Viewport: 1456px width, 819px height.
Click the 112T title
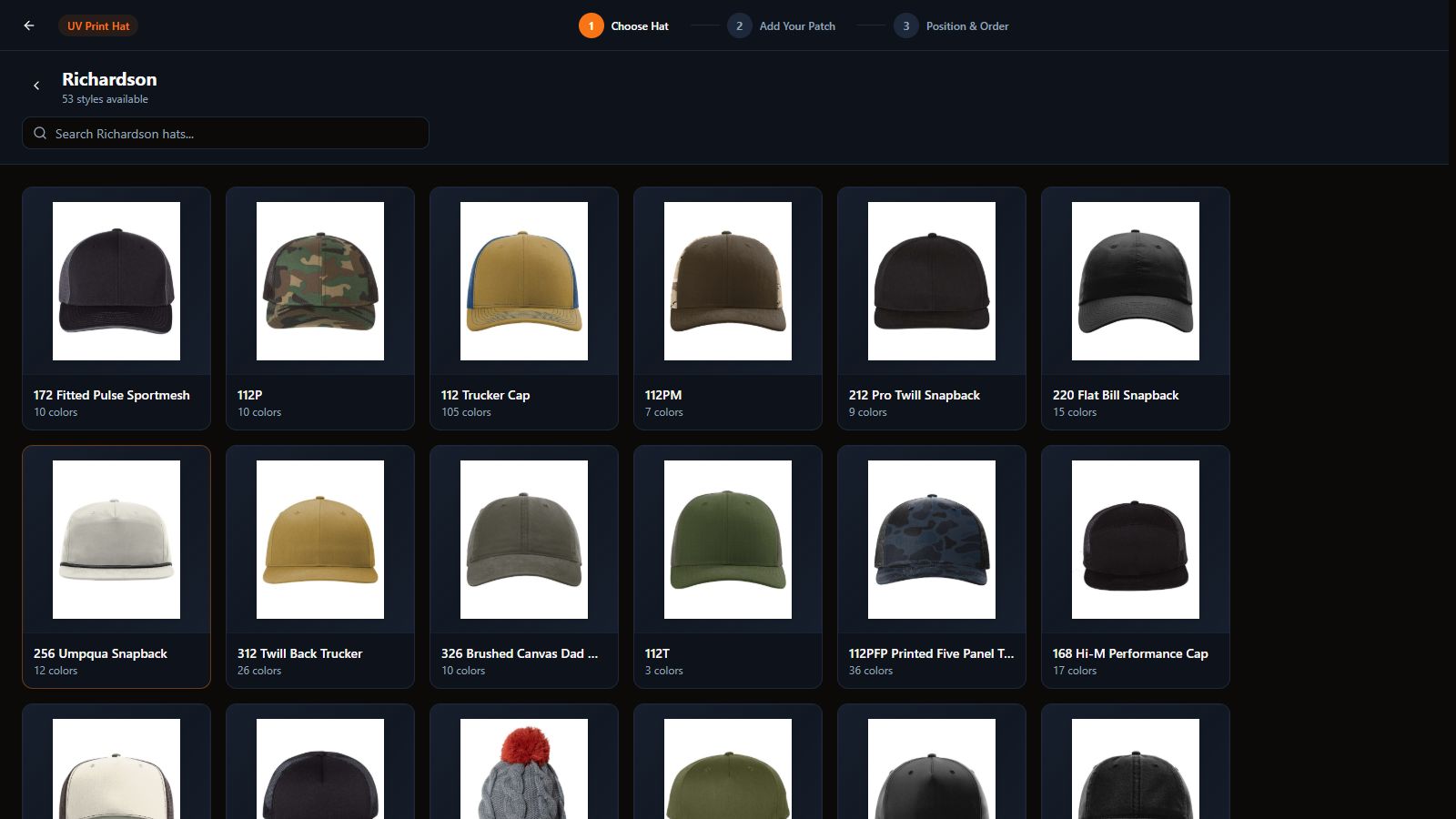coord(657,653)
